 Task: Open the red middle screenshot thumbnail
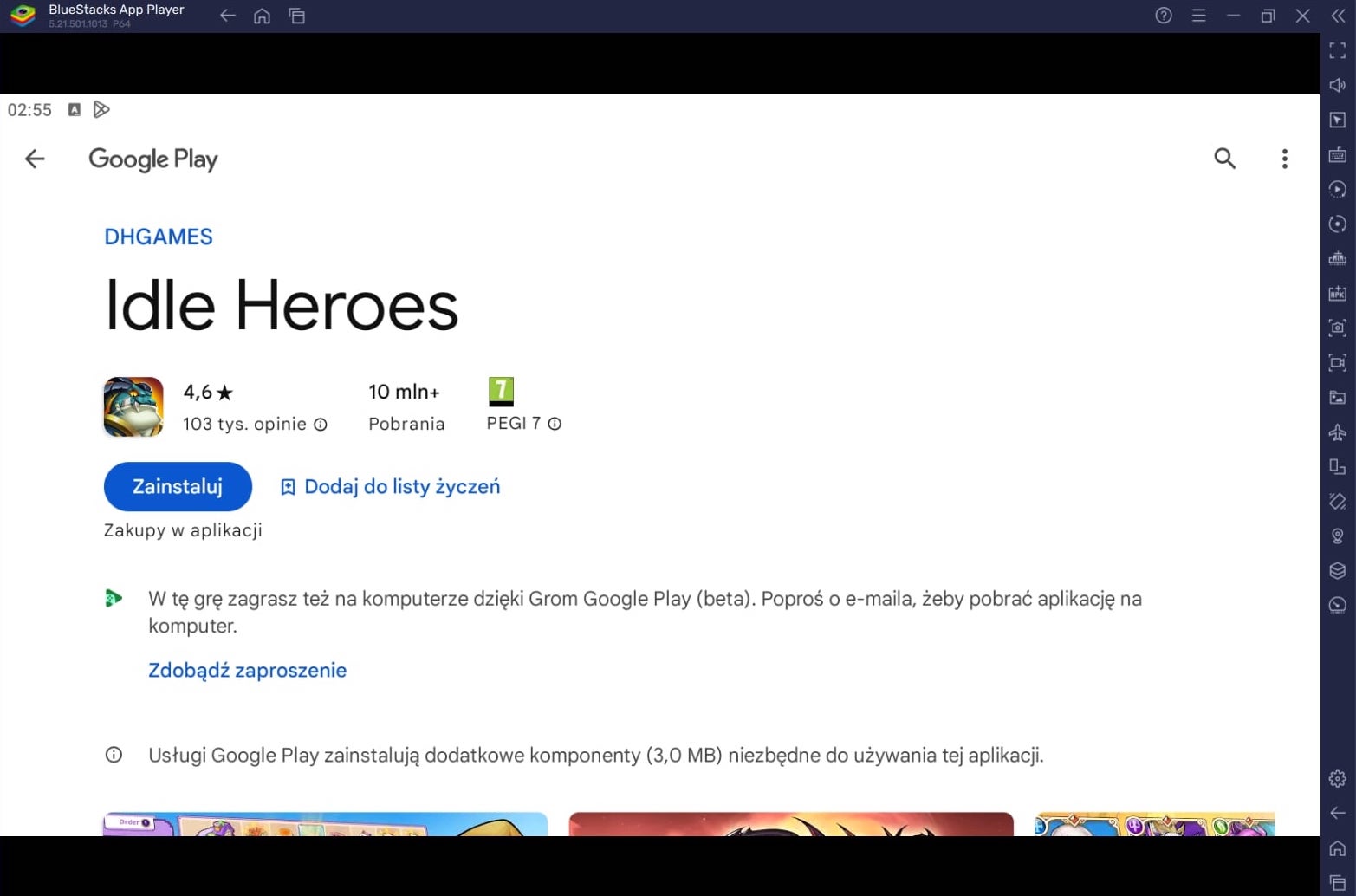tap(791, 824)
